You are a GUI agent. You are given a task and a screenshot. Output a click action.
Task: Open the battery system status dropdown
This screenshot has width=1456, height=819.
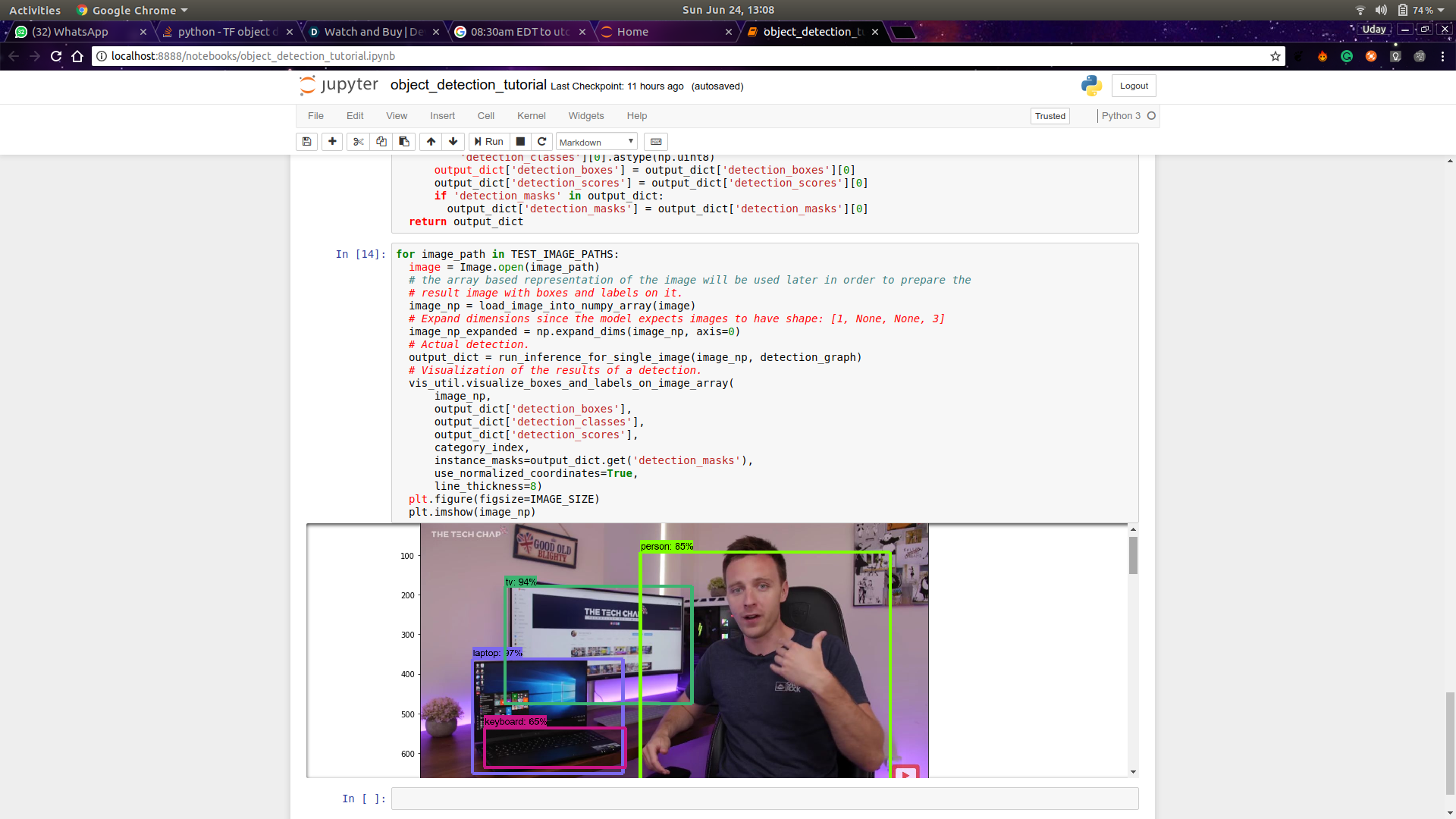tap(1421, 10)
